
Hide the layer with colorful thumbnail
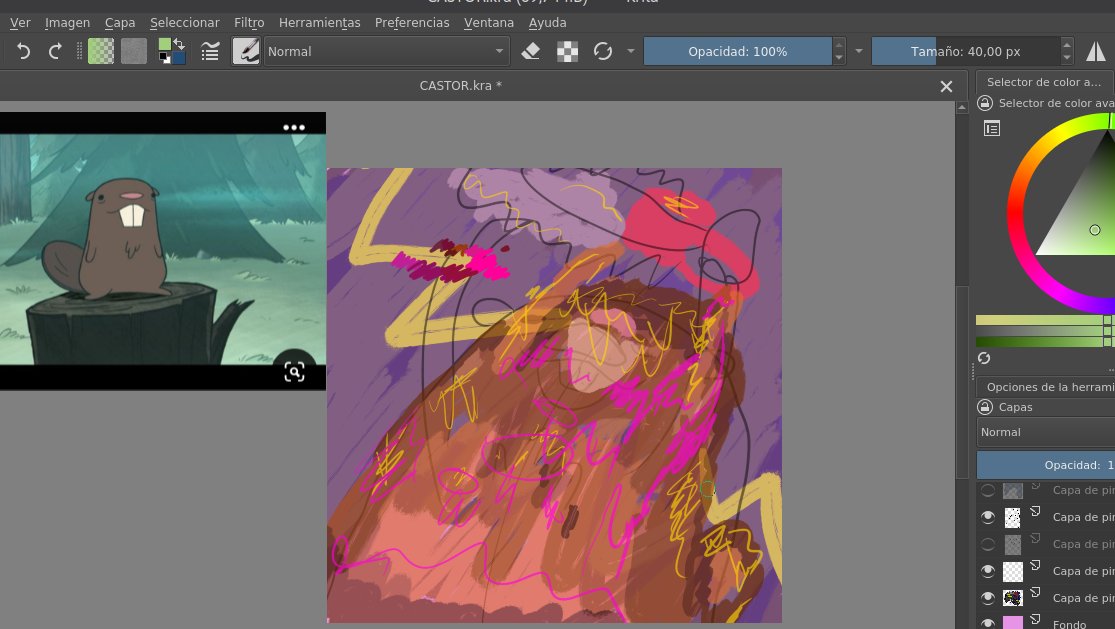pos(988,598)
